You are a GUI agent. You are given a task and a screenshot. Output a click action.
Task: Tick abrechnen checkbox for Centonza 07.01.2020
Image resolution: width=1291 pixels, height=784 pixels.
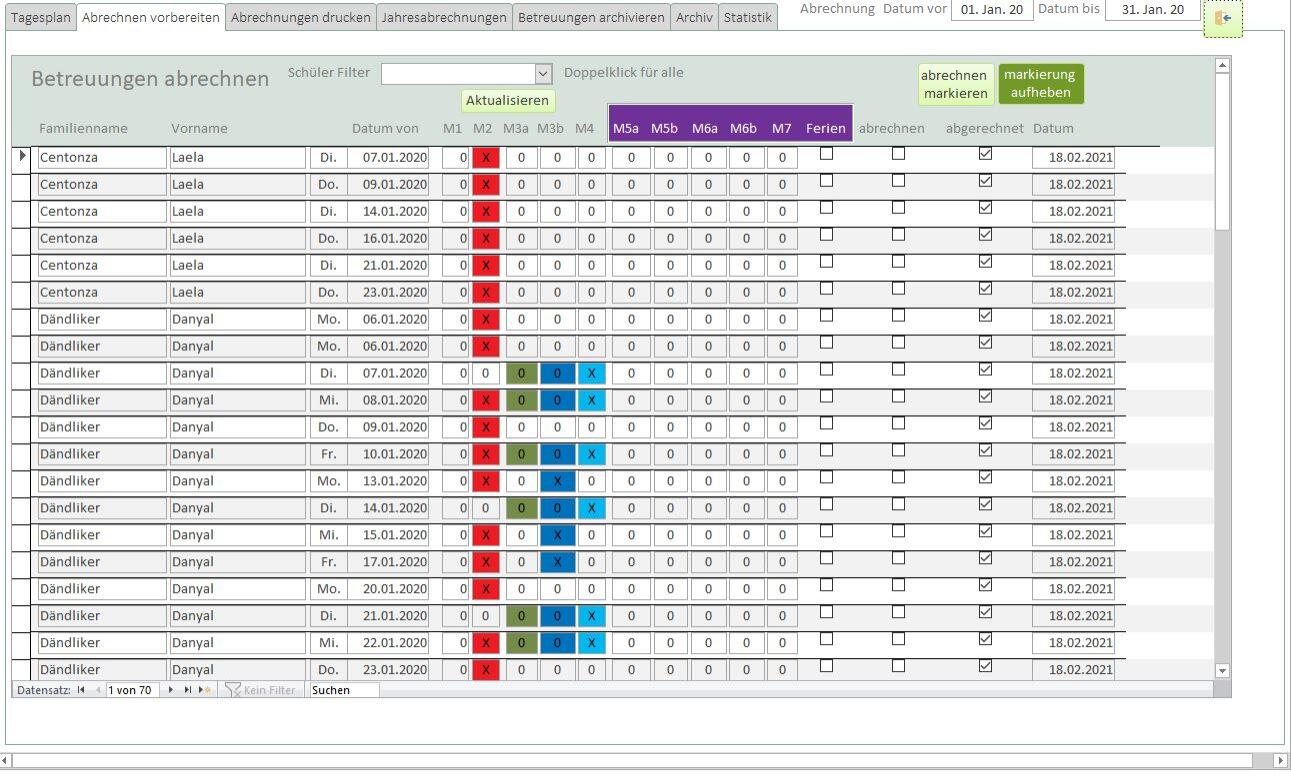click(x=898, y=154)
